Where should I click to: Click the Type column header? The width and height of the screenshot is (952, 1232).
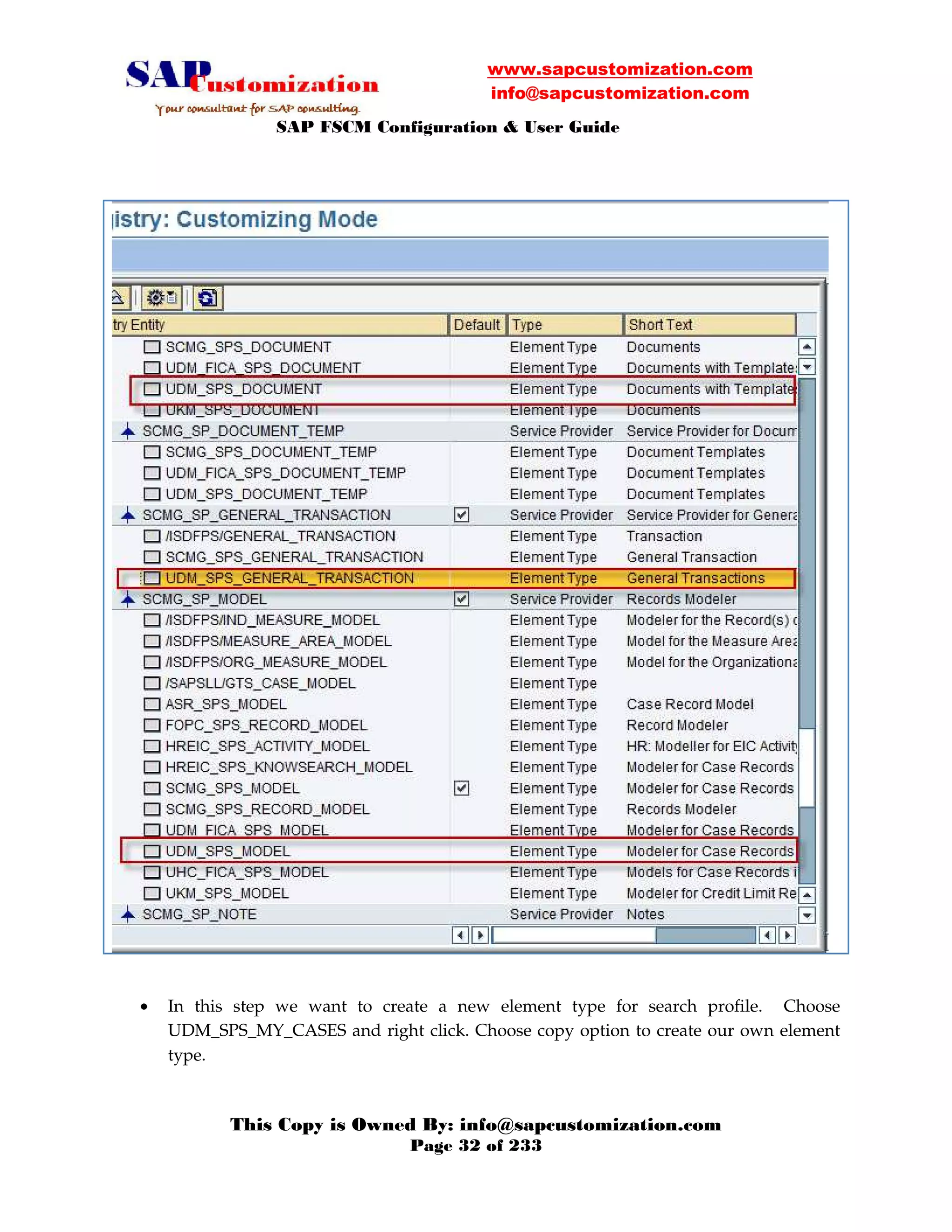pos(565,325)
